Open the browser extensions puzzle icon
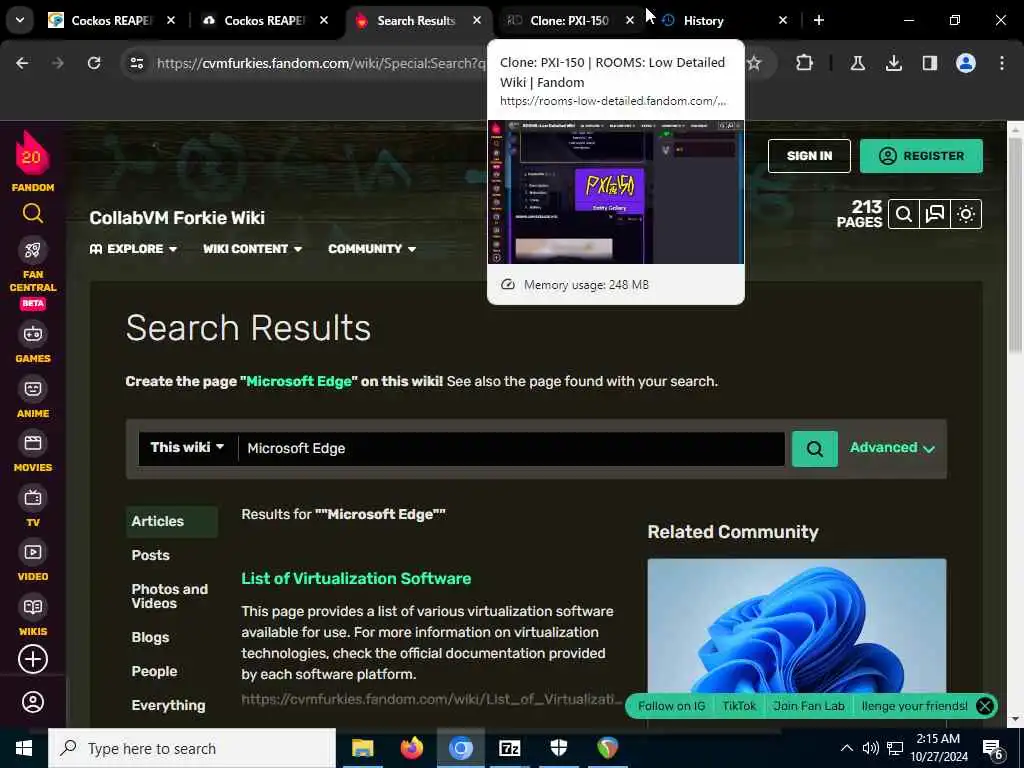The height and width of the screenshot is (768, 1024). click(805, 63)
